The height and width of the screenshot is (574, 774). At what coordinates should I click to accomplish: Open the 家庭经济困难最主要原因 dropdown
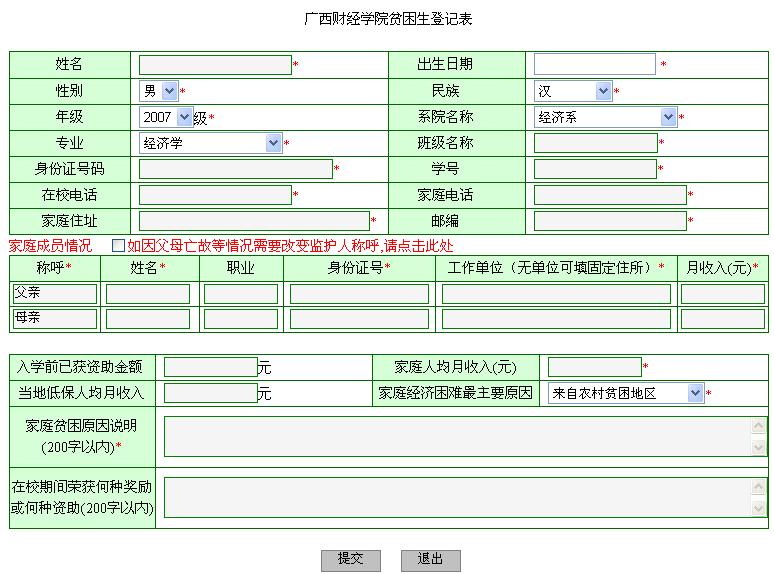point(626,393)
